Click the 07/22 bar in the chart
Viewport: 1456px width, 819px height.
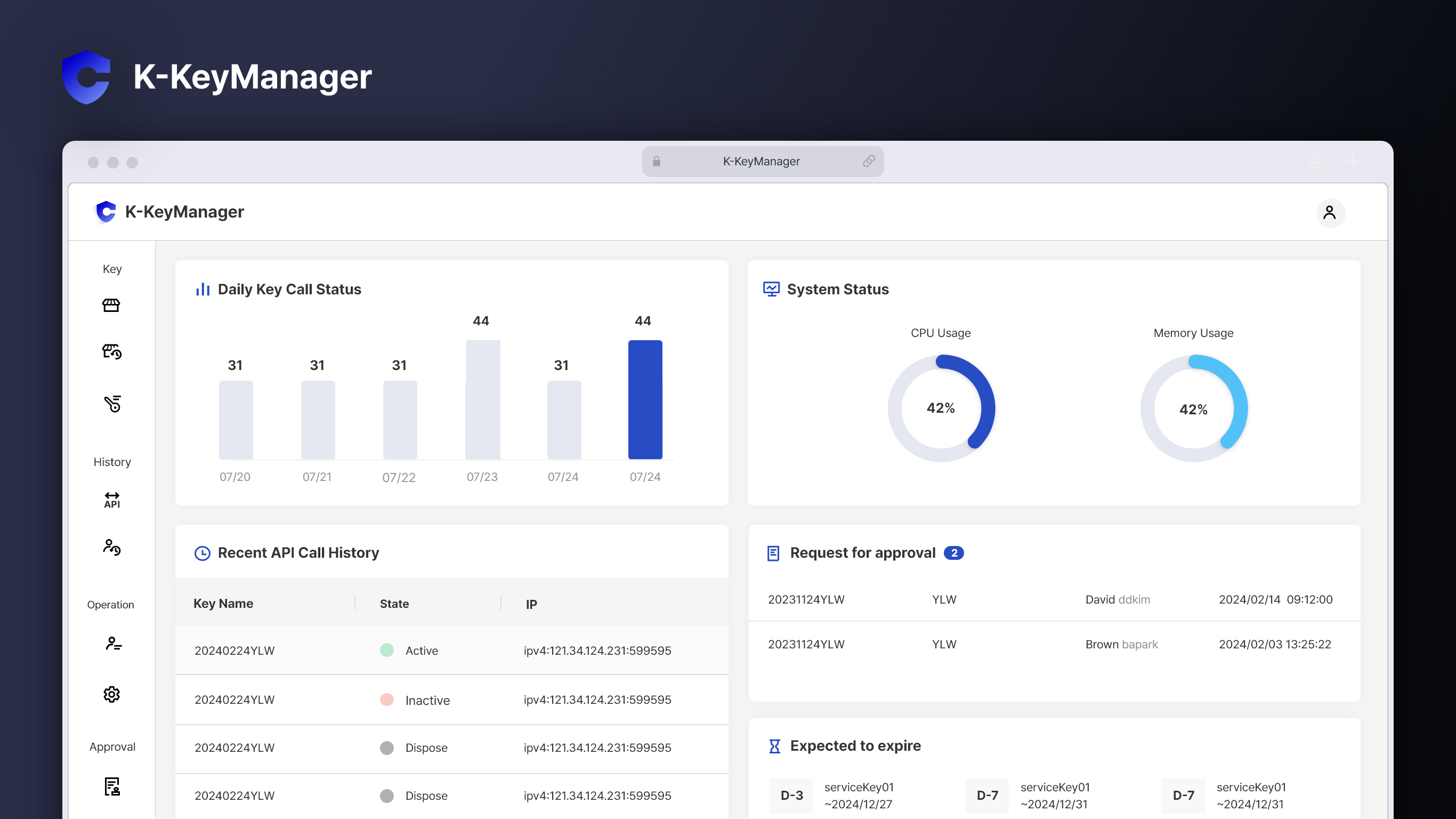point(400,420)
